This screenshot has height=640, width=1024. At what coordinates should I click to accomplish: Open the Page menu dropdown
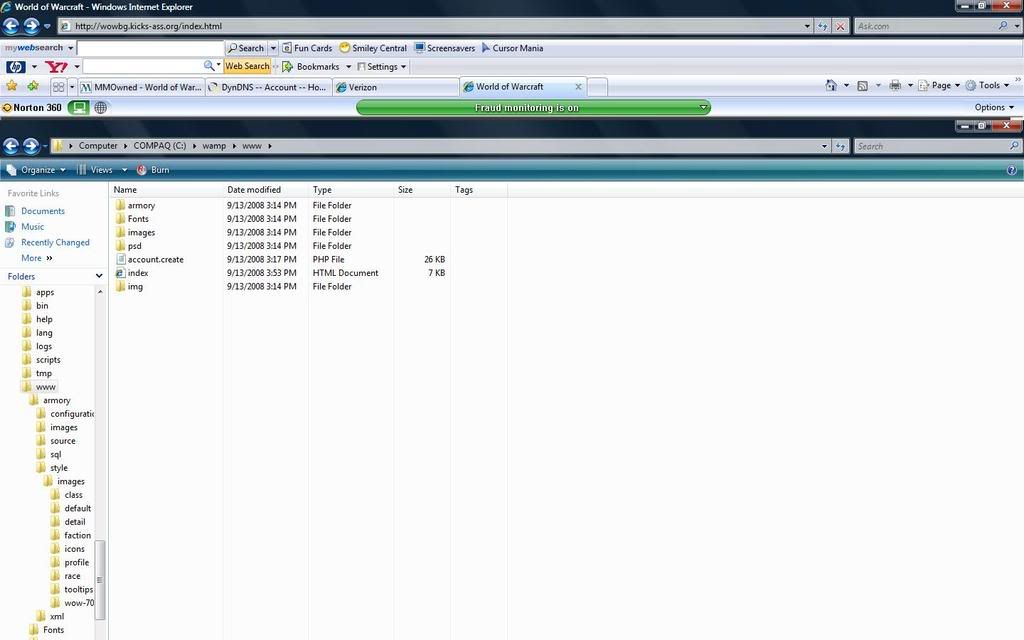[x=939, y=86]
